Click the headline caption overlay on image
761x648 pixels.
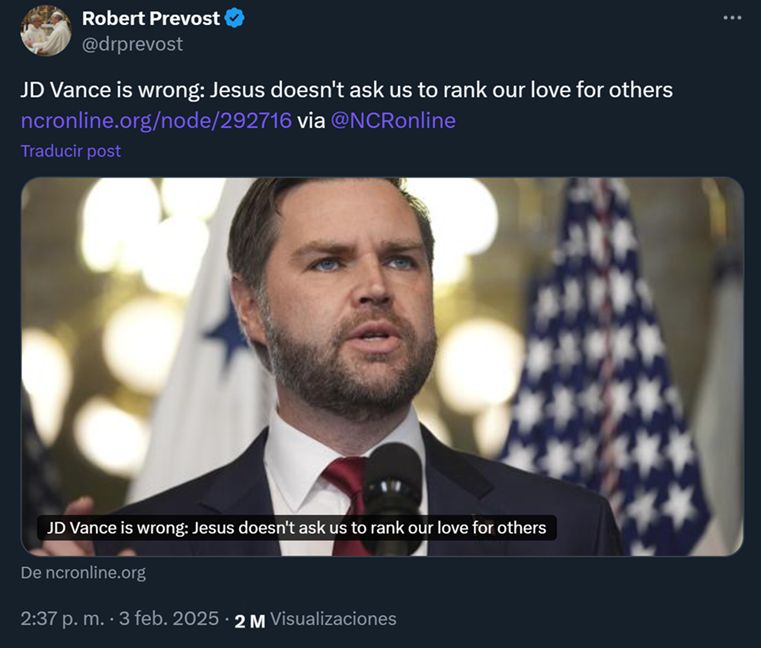(297, 528)
